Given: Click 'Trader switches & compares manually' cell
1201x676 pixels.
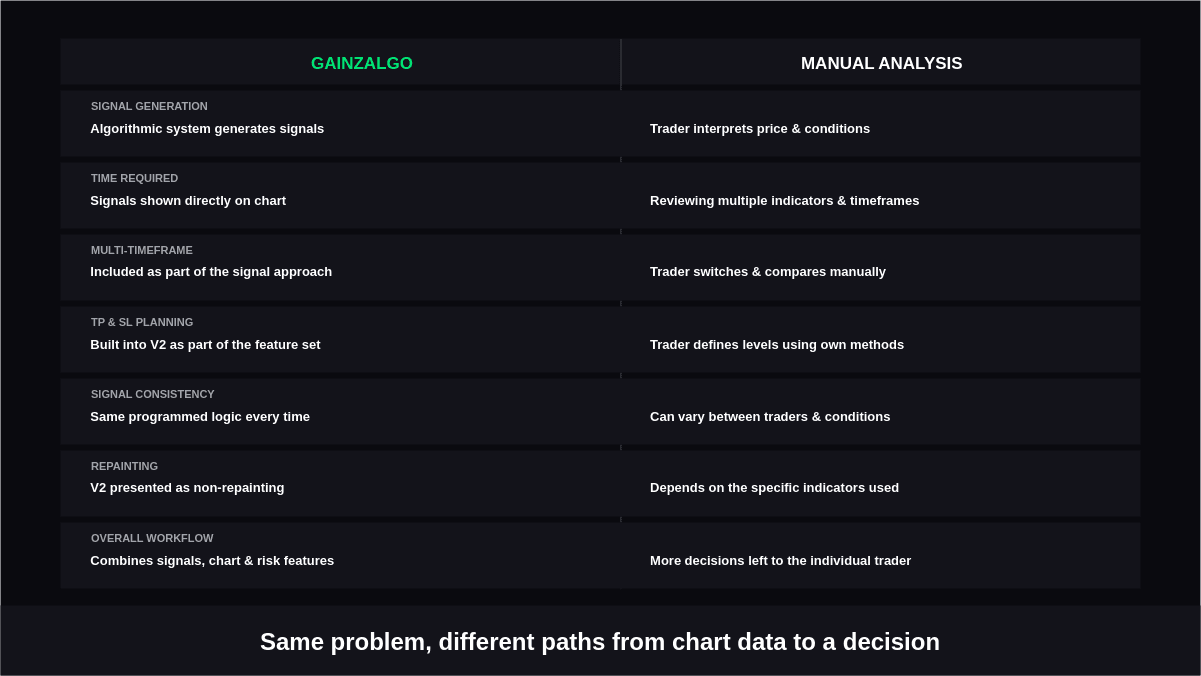Looking at the screenshot, I should click(x=768, y=272).
